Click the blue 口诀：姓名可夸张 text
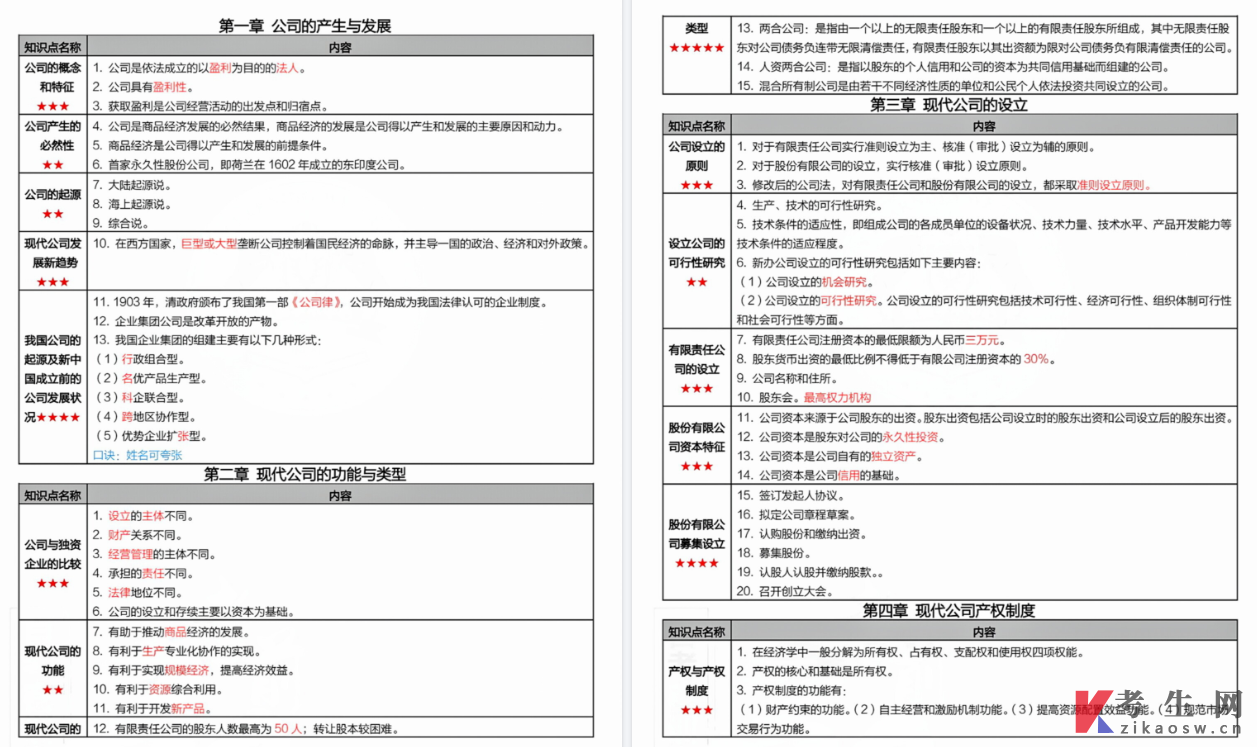Screen dimensions: 1257x747 tap(137, 455)
